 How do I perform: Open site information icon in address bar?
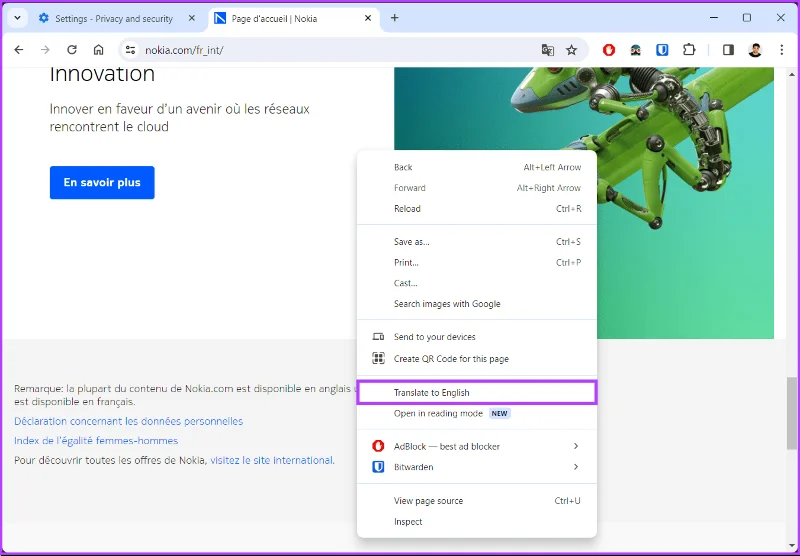(131, 50)
